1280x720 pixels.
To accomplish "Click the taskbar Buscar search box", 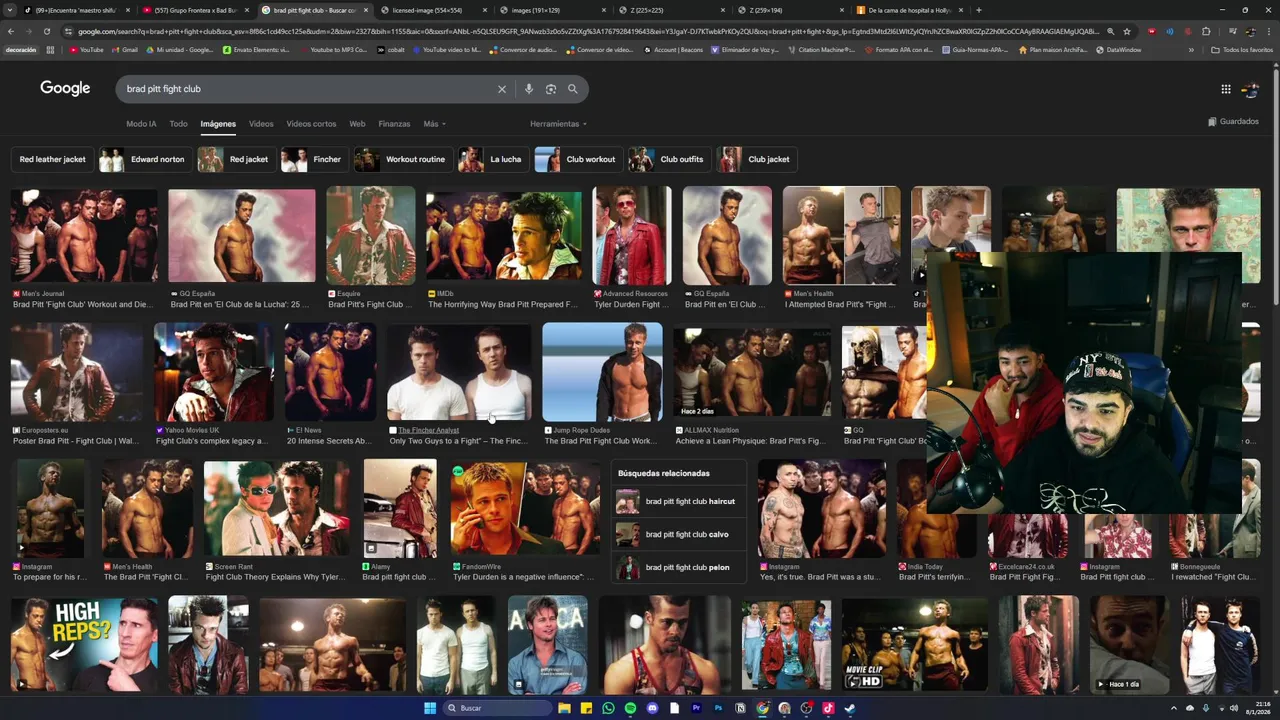I will 497,708.
